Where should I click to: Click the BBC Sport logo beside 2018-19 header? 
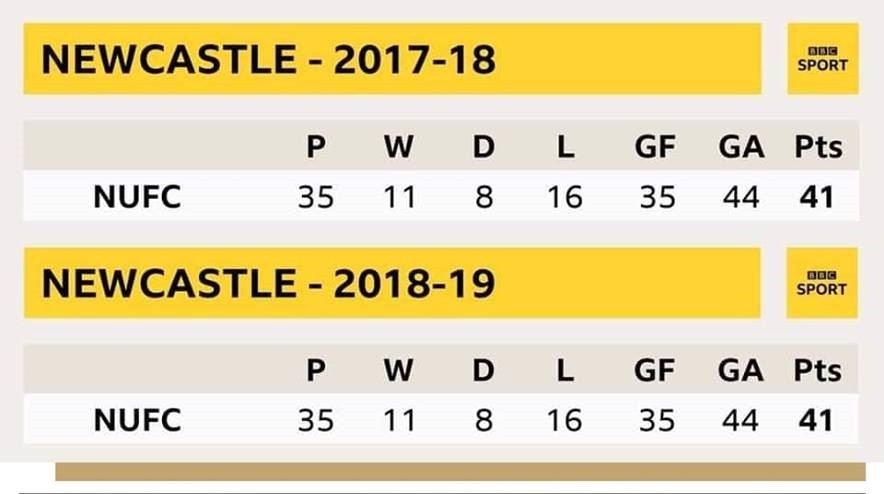pyautogui.click(x=822, y=283)
